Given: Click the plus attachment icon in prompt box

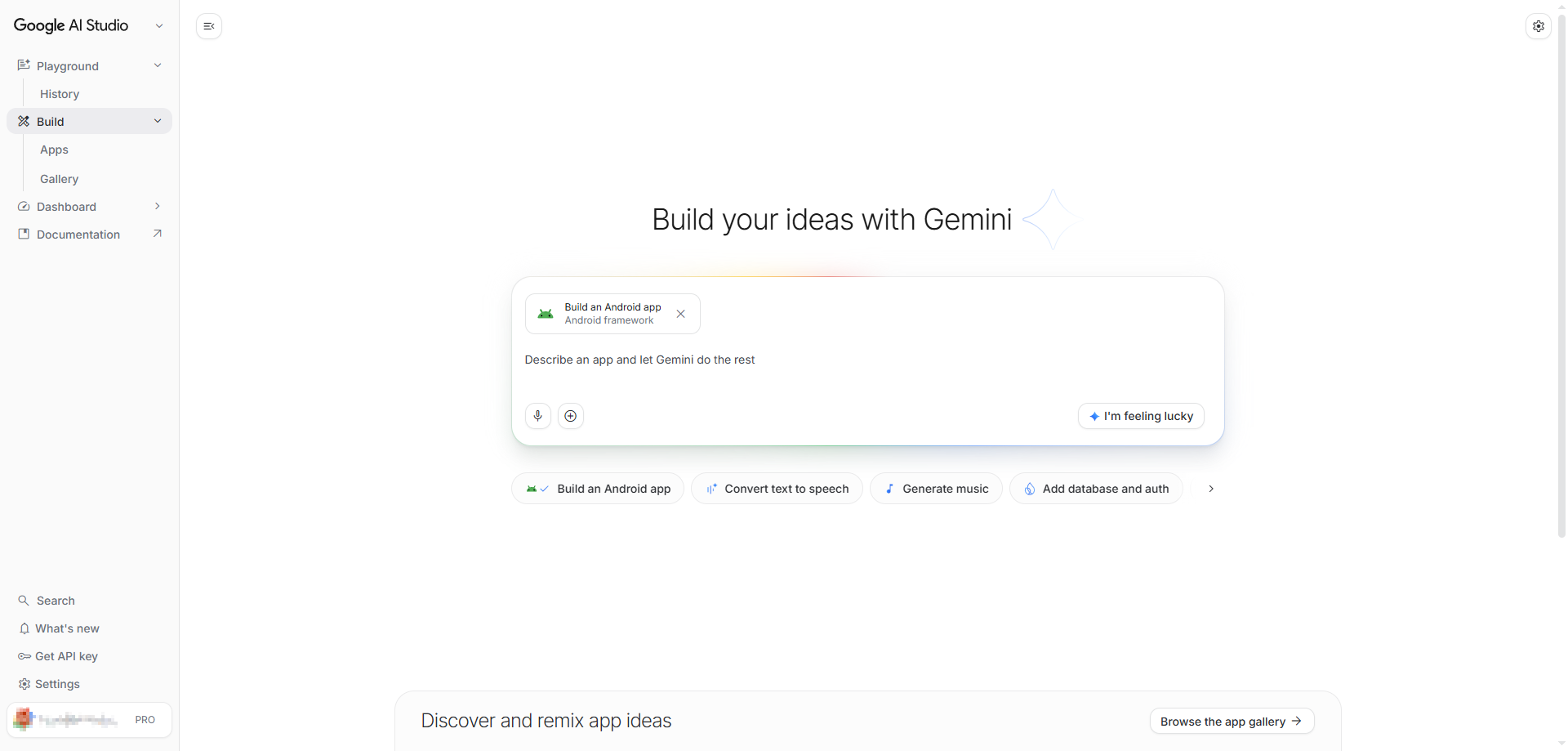Looking at the screenshot, I should [x=571, y=416].
